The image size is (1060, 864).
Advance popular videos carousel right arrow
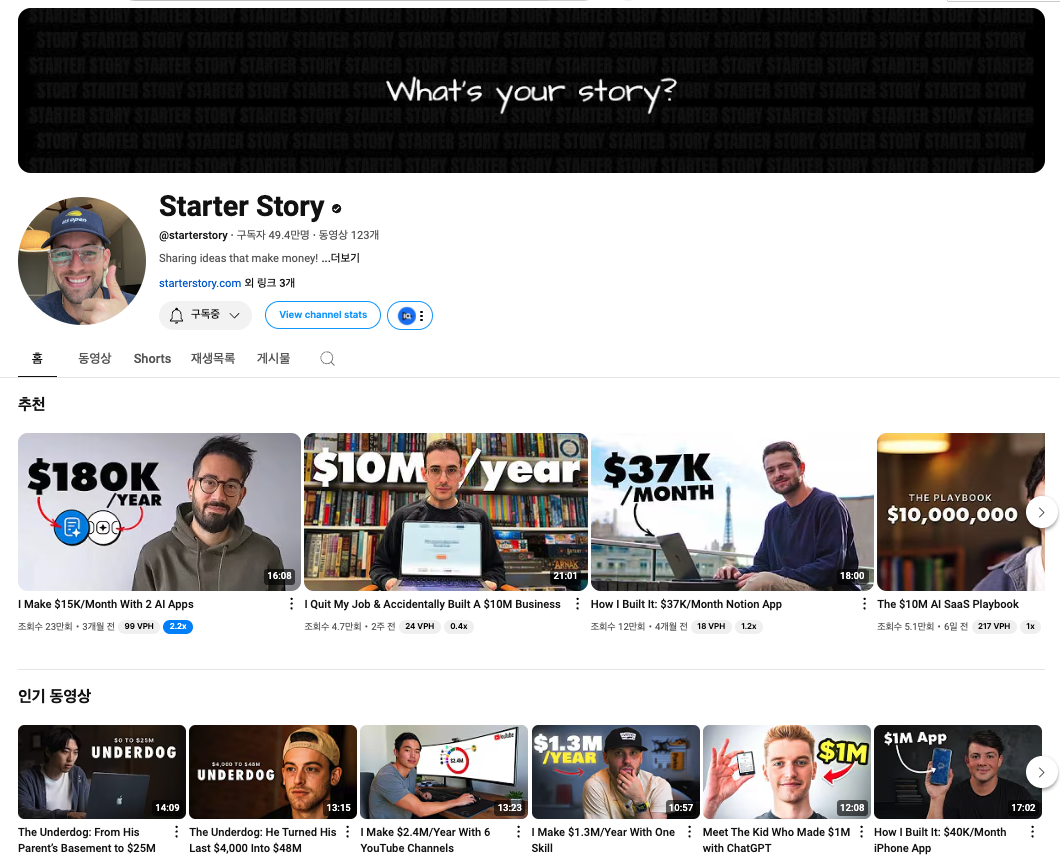[1042, 772]
